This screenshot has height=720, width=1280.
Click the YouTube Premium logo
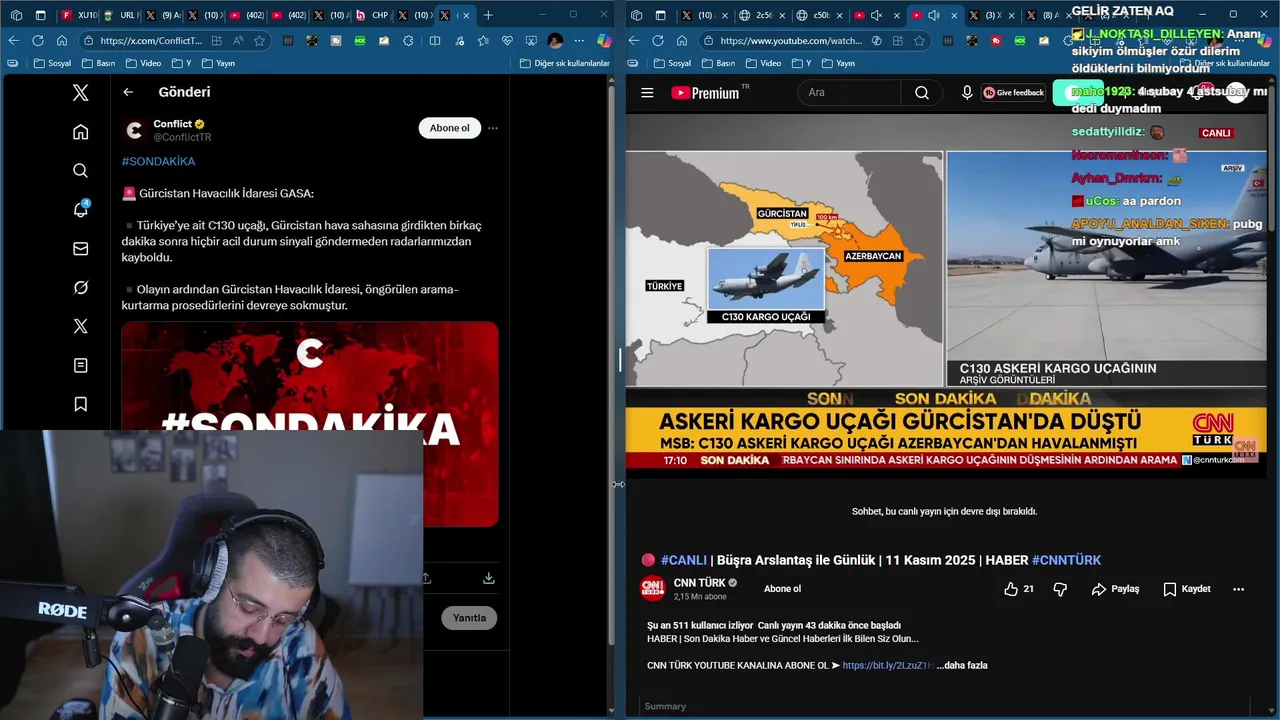pos(705,93)
